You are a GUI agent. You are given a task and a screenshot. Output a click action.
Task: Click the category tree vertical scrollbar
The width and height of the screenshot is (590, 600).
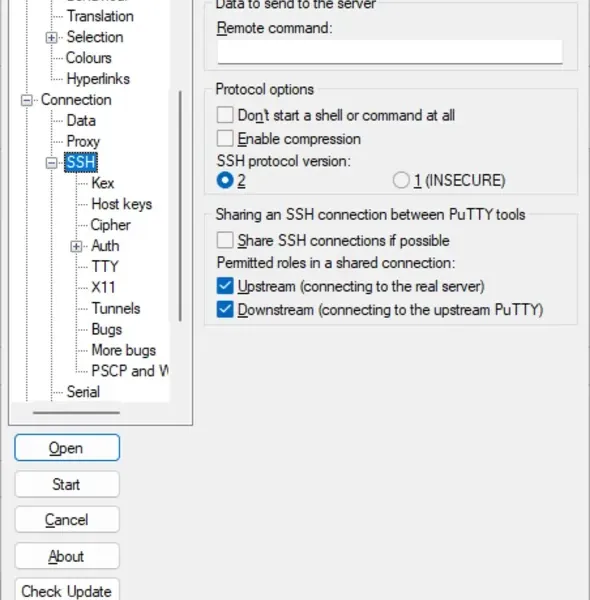tap(180, 206)
